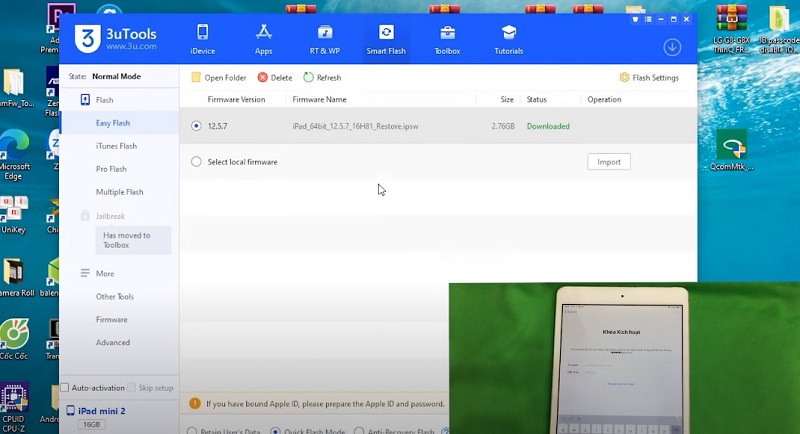The height and width of the screenshot is (434, 800).
Task: Click the Status column header
Action: tap(536, 99)
